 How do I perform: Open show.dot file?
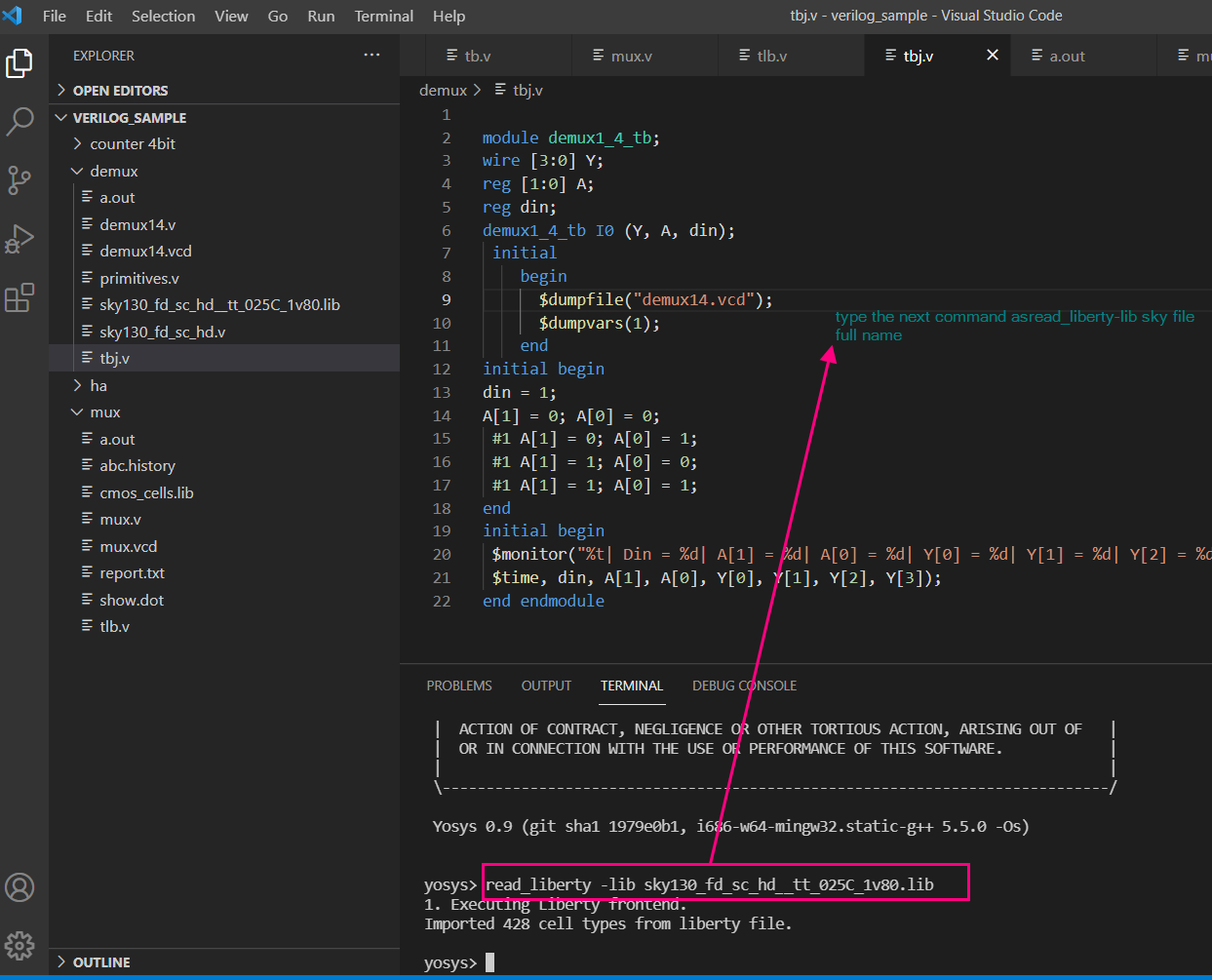(x=224, y=600)
